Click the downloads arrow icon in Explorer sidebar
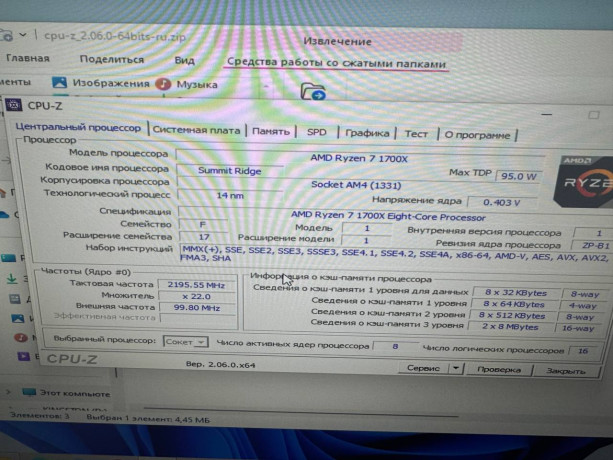The width and height of the screenshot is (613, 460). (x=12, y=279)
